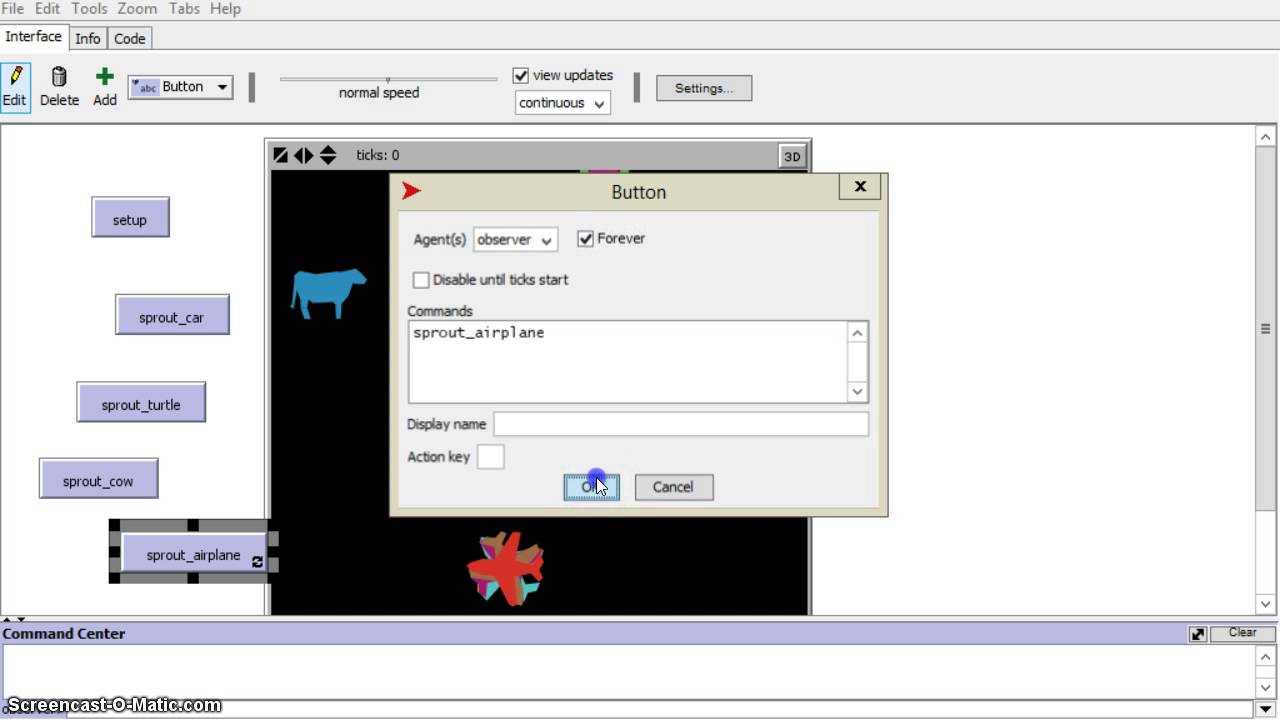1280x720 pixels.
Task: Open the Help menu
Action: [x=225, y=9]
